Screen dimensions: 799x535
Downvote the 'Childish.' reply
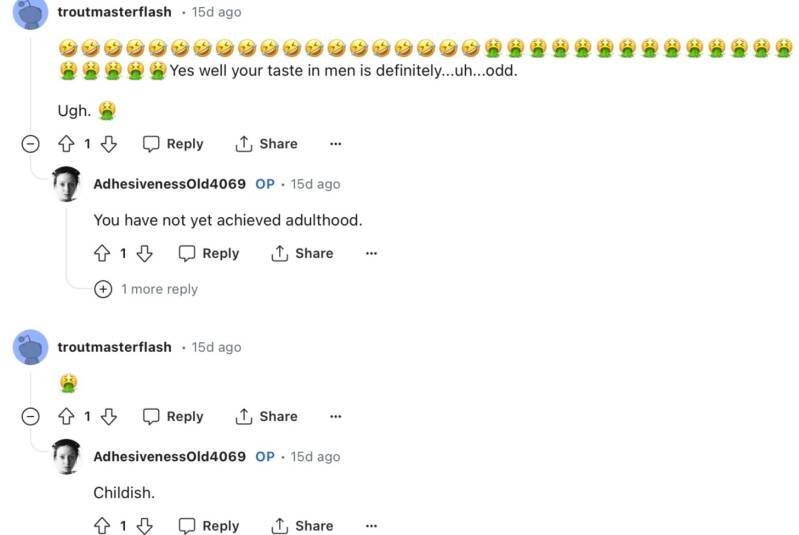click(x=145, y=526)
